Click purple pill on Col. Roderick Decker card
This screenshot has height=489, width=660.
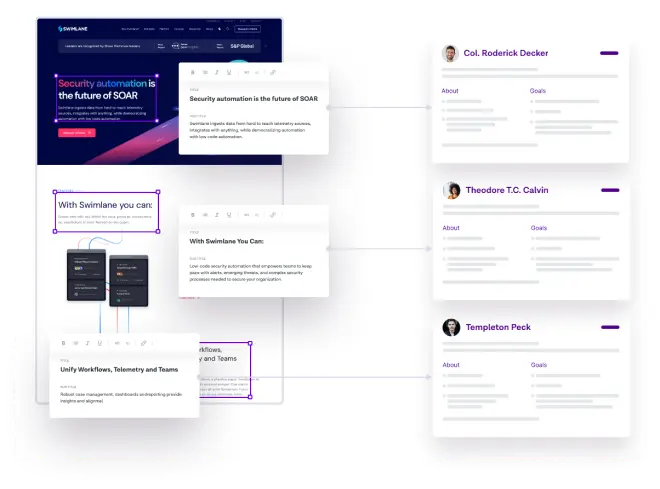tap(609, 53)
